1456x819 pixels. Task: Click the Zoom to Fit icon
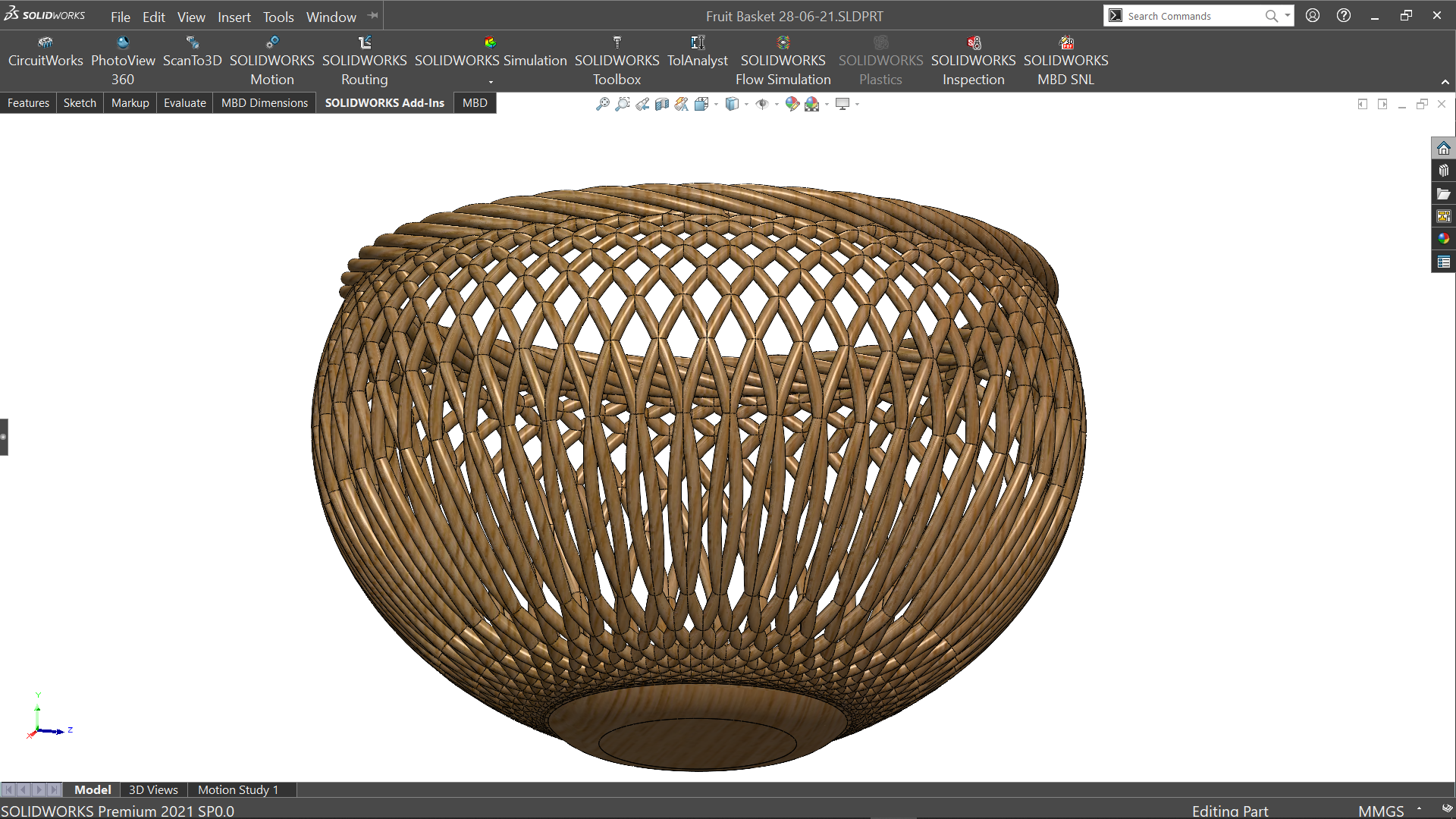602,104
